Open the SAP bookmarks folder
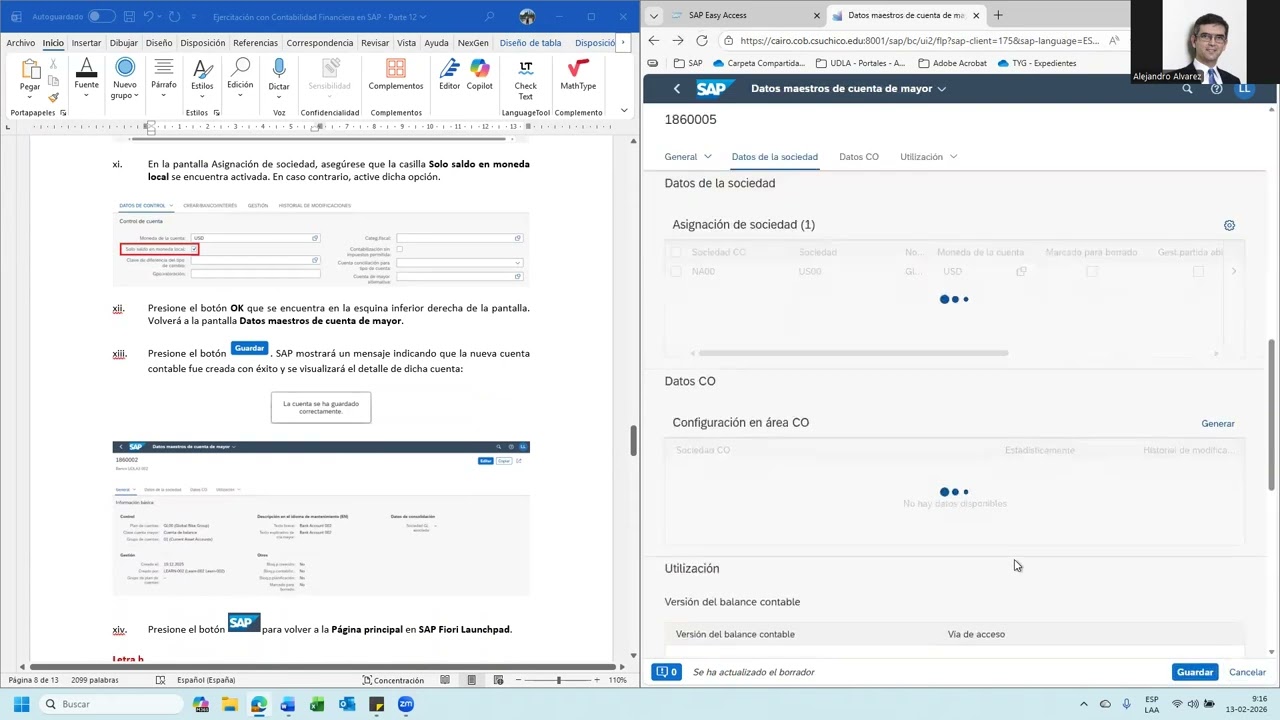 tap(688, 63)
